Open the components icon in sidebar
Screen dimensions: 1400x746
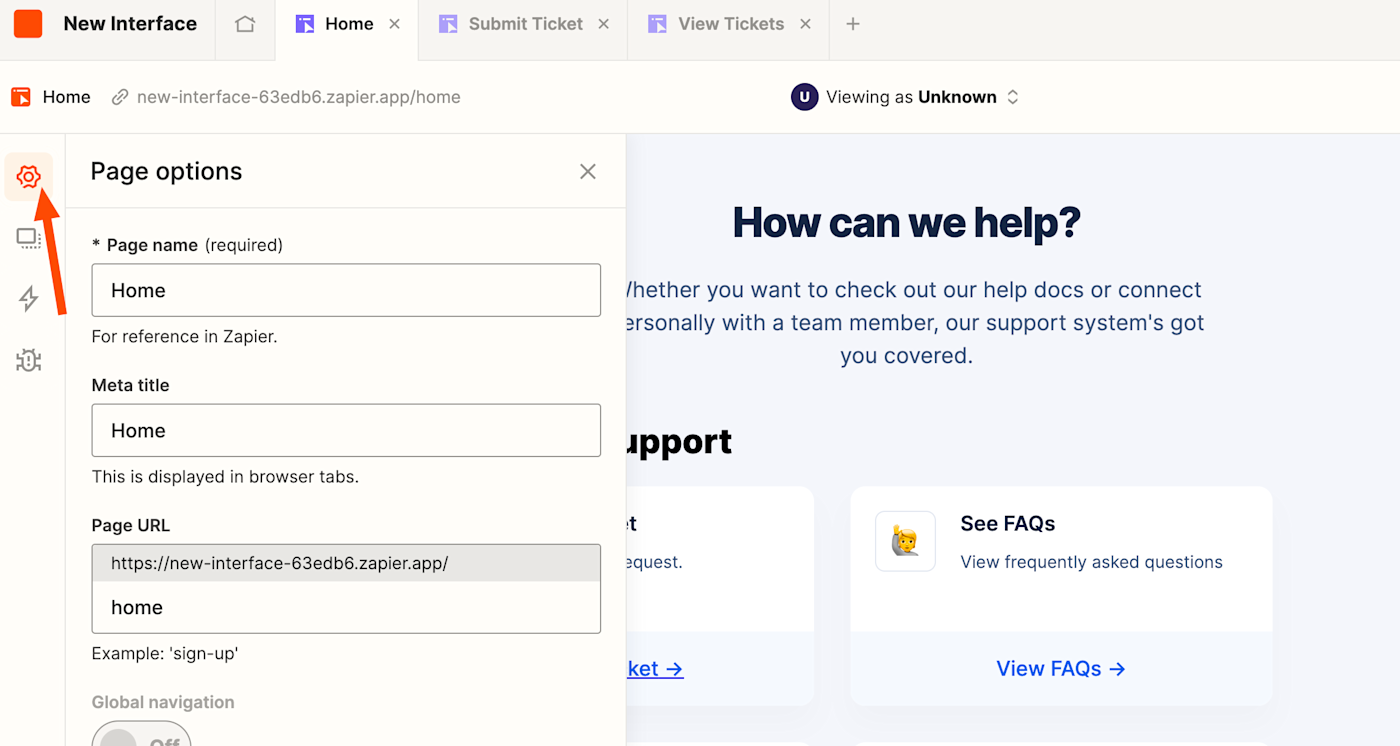pyautogui.click(x=29, y=238)
